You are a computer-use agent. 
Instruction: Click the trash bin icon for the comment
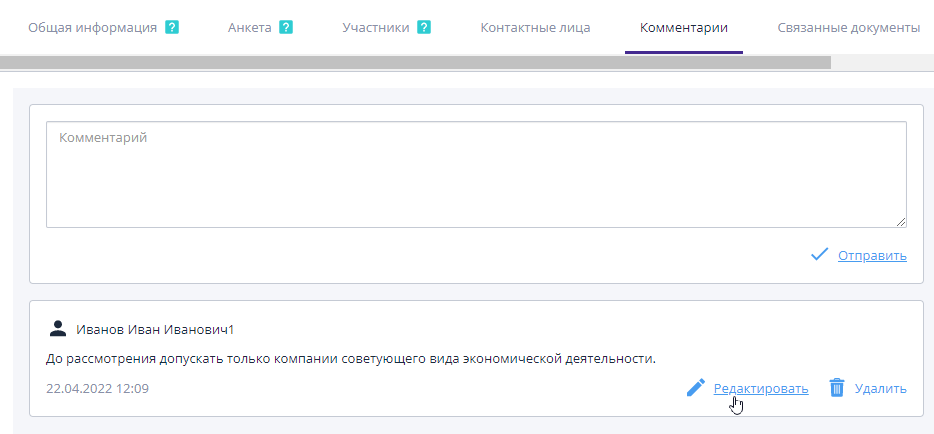pyautogui.click(x=837, y=388)
